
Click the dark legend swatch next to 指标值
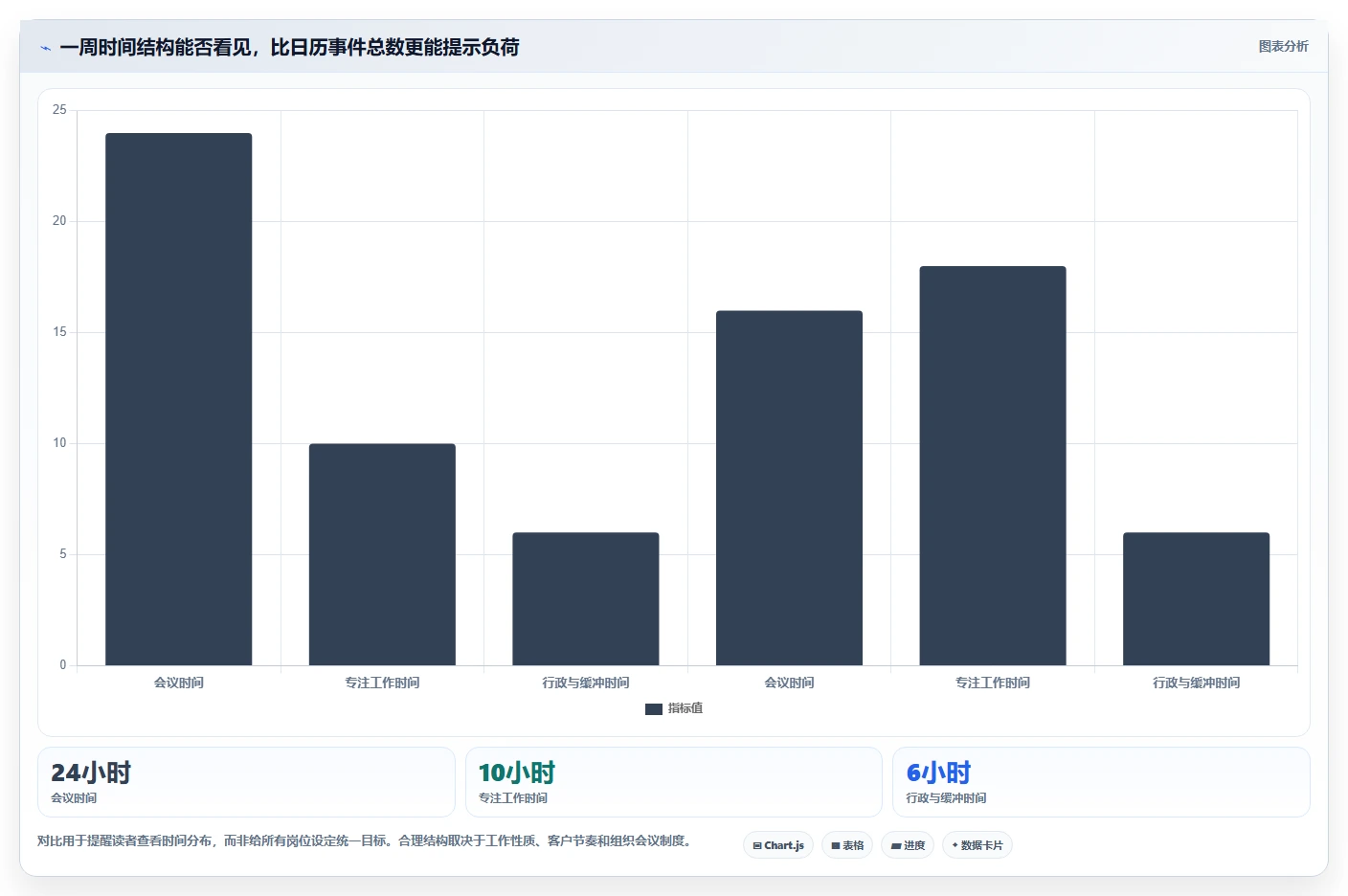click(654, 709)
